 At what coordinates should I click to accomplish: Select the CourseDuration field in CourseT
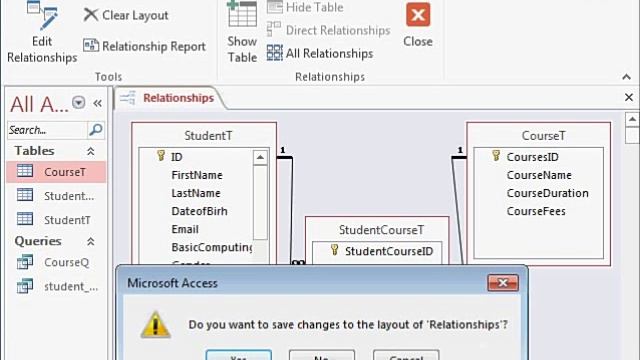pyautogui.click(x=547, y=193)
